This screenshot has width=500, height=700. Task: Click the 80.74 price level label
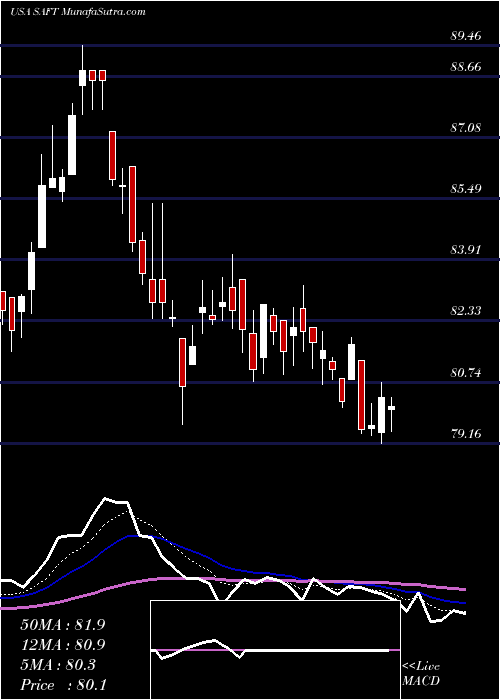point(466,373)
